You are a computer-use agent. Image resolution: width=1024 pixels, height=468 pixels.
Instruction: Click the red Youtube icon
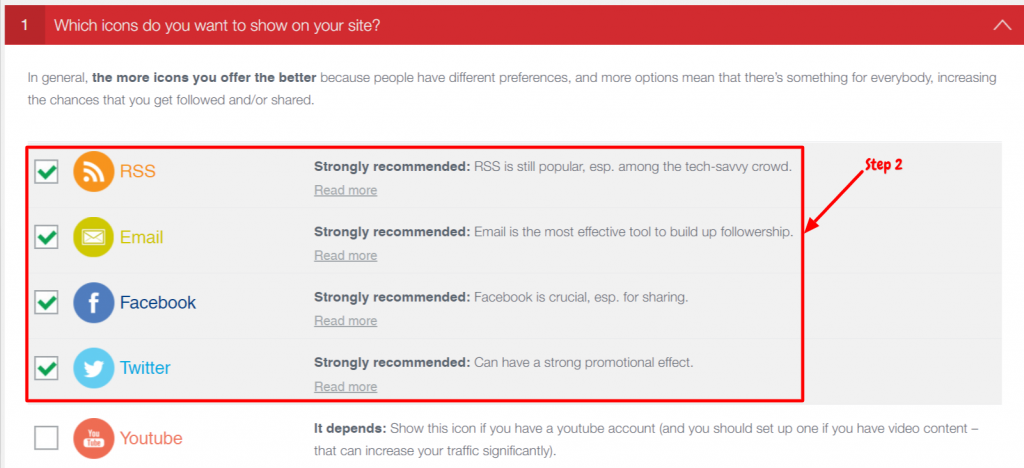coord(93,438)
